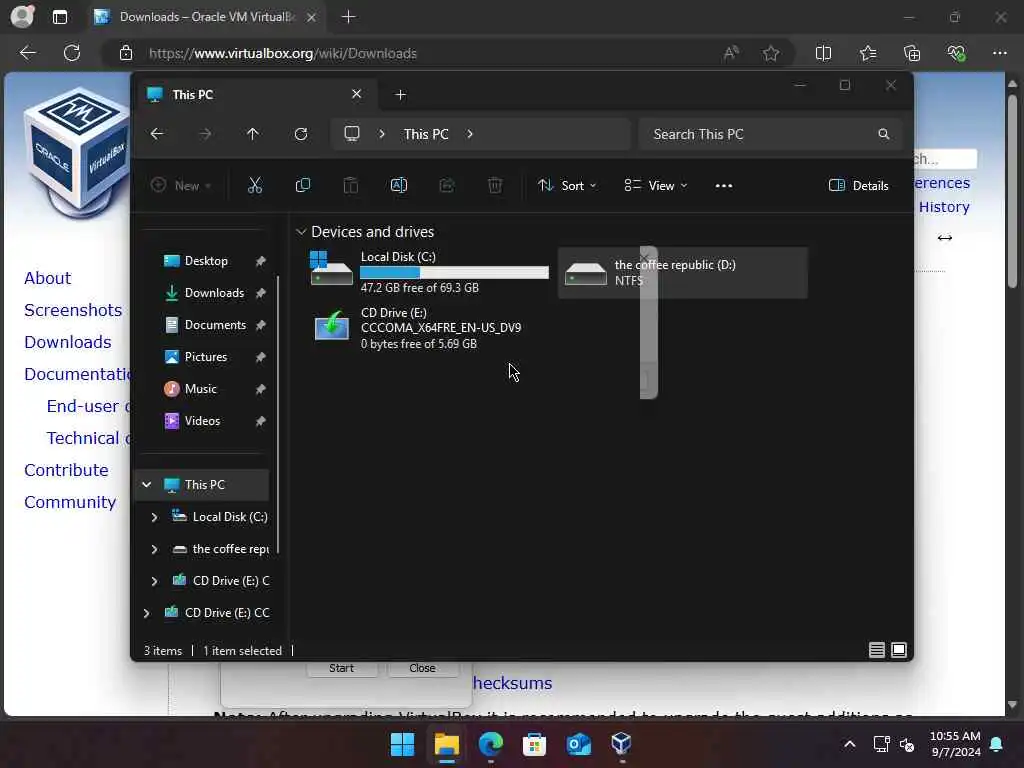
Task: Click the Close button below Explorer window
Action: pos(422,668)
